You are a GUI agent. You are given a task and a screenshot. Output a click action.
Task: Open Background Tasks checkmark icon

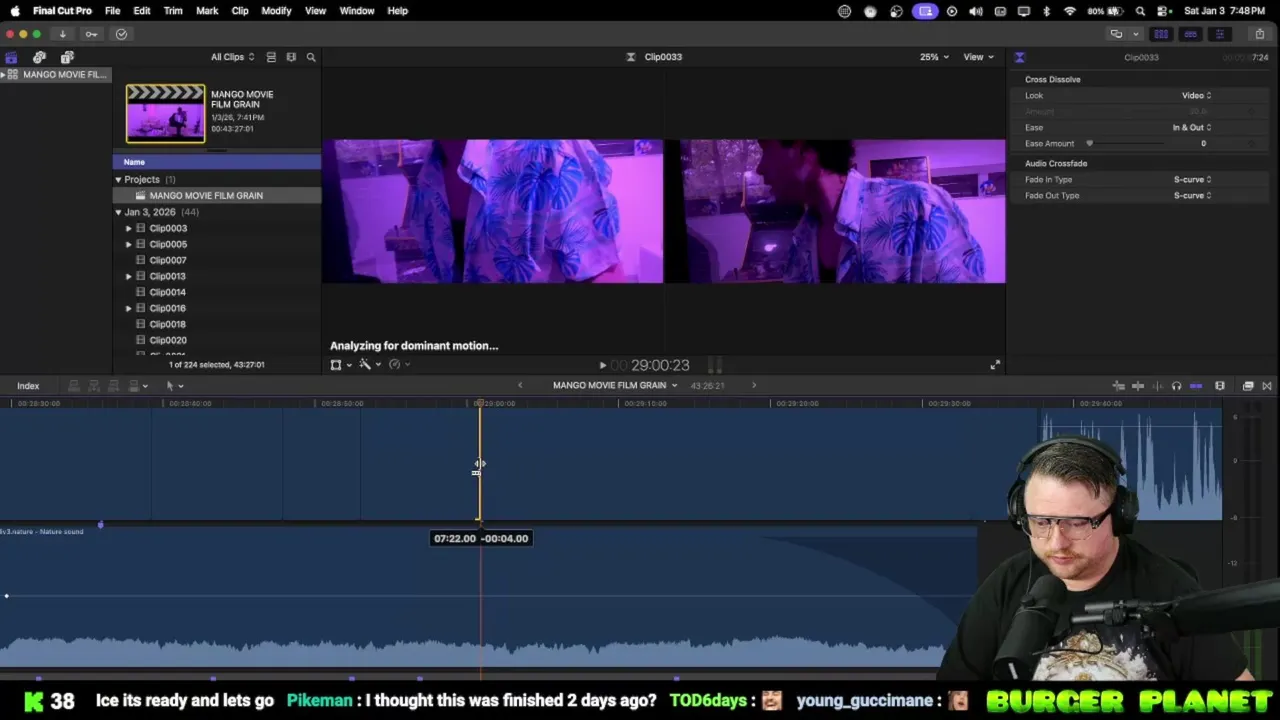[121, 34]
